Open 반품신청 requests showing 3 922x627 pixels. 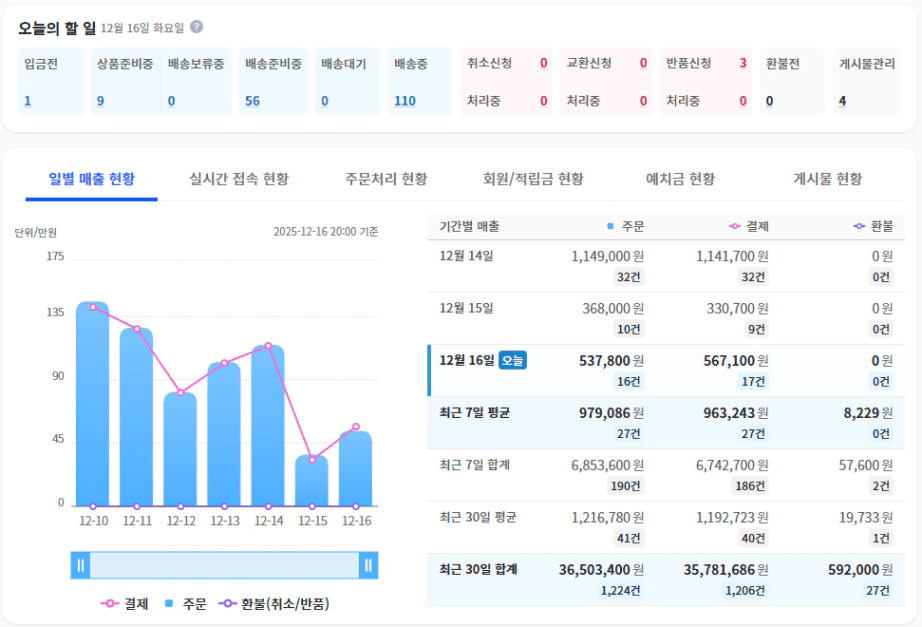point(743,64)
